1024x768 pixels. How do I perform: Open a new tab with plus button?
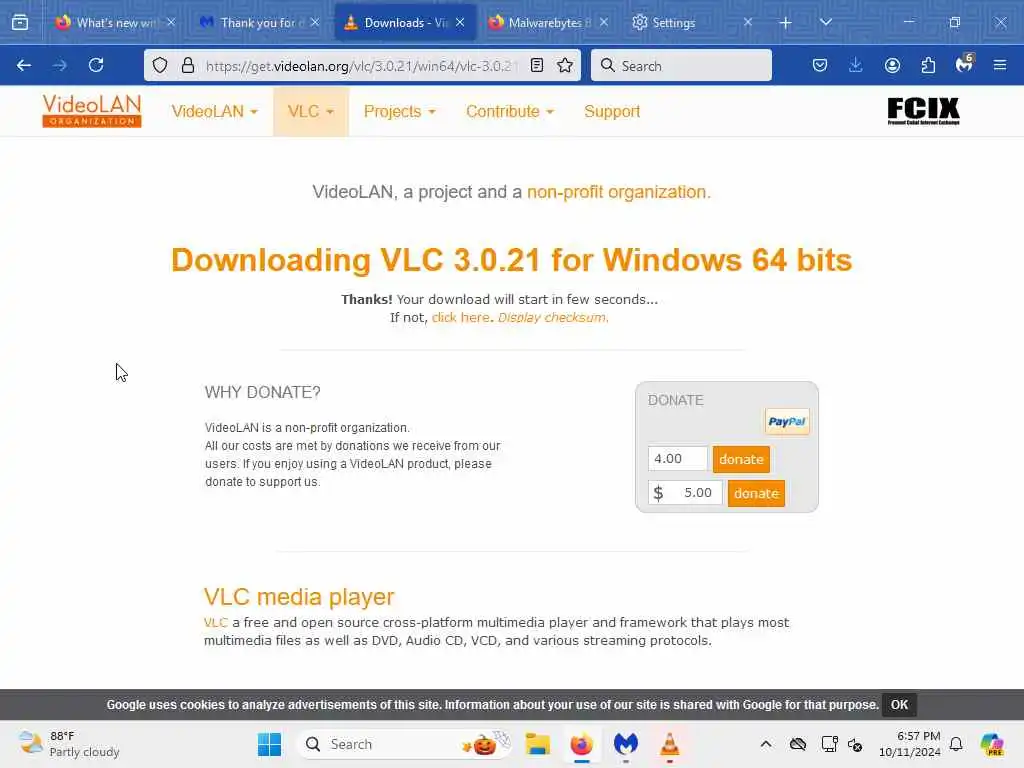[786, 23]
